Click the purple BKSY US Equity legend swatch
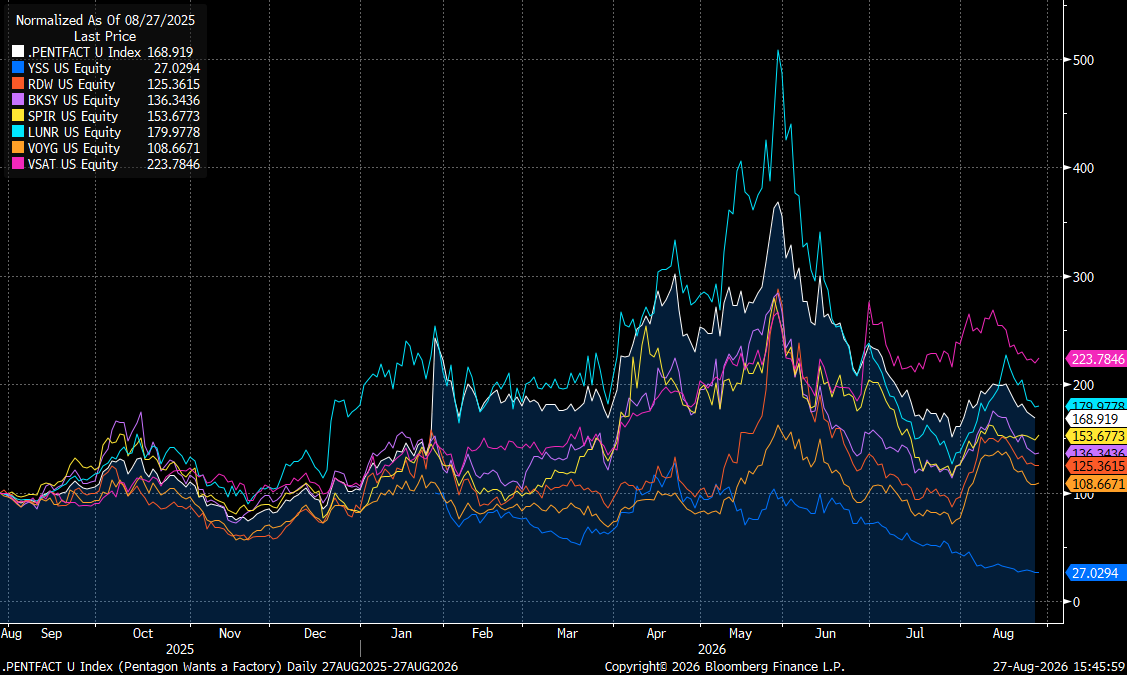Image resolution: width=1127 pixels, height=675 pixels. (18, 100)
